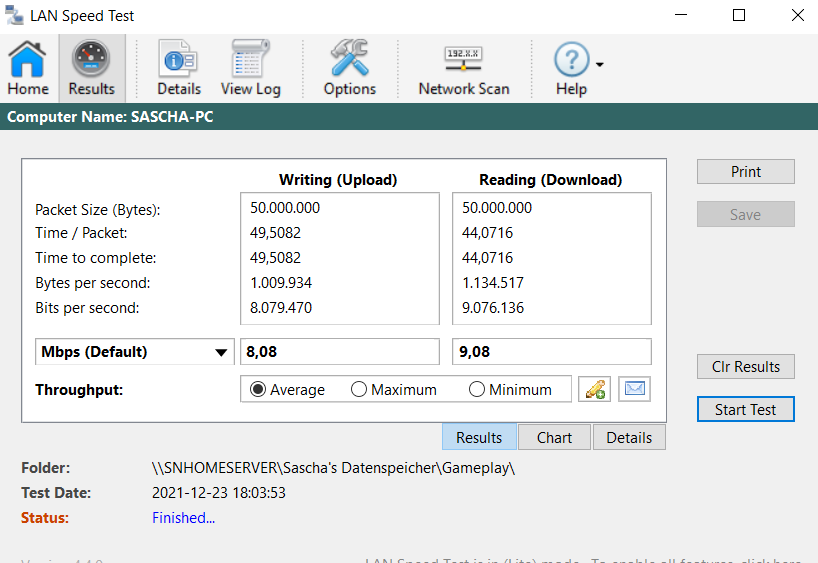Click upload bits per second 8.079.470
The width and height of the screenshot is (818, 563).
(x=281, y=308)
